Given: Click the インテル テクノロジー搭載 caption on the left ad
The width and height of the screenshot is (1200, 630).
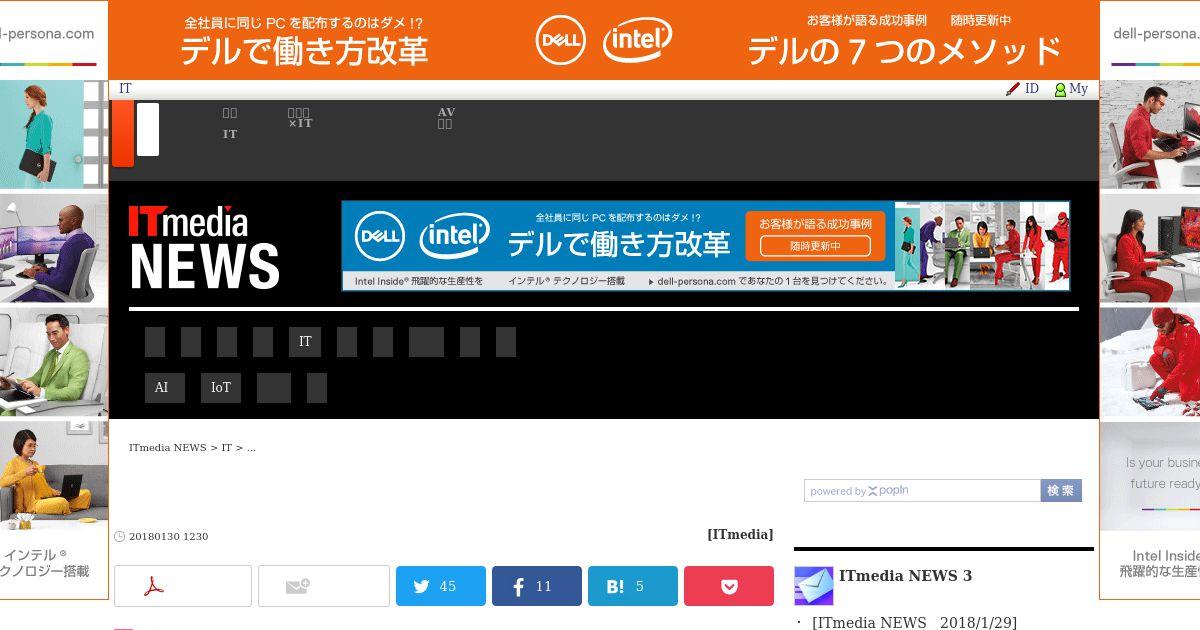Looking at the screenshot, I should (45, 564).
